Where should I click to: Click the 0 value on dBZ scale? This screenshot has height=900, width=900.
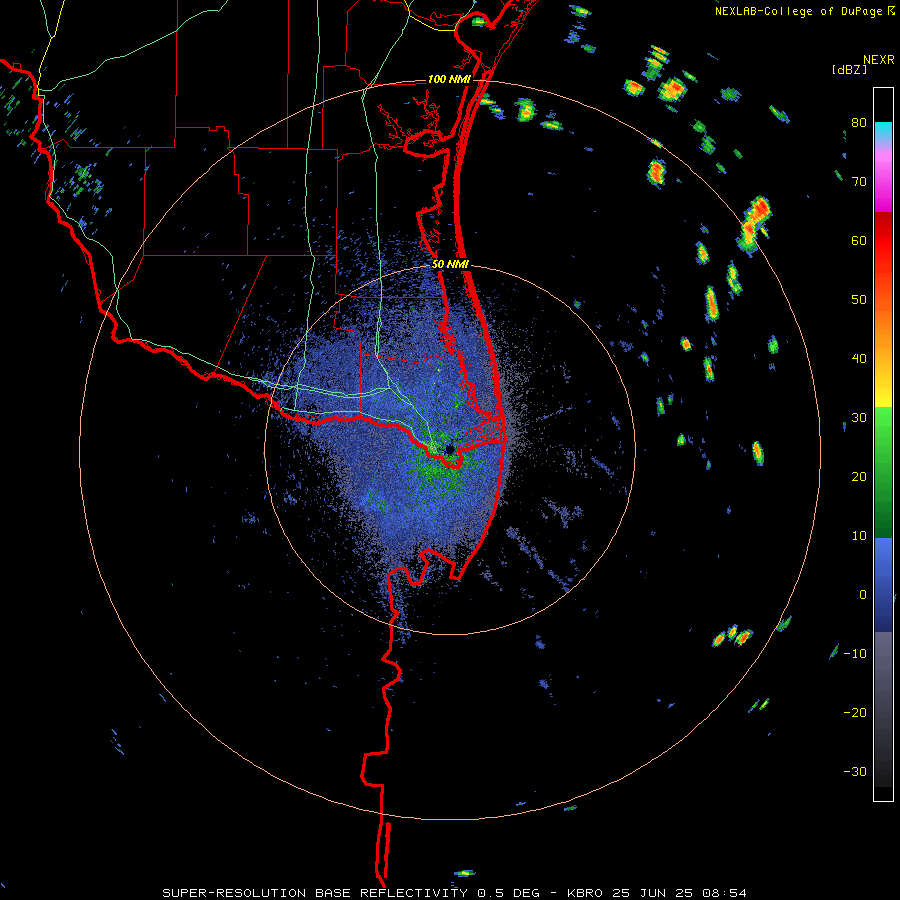(x=863, y=594)
